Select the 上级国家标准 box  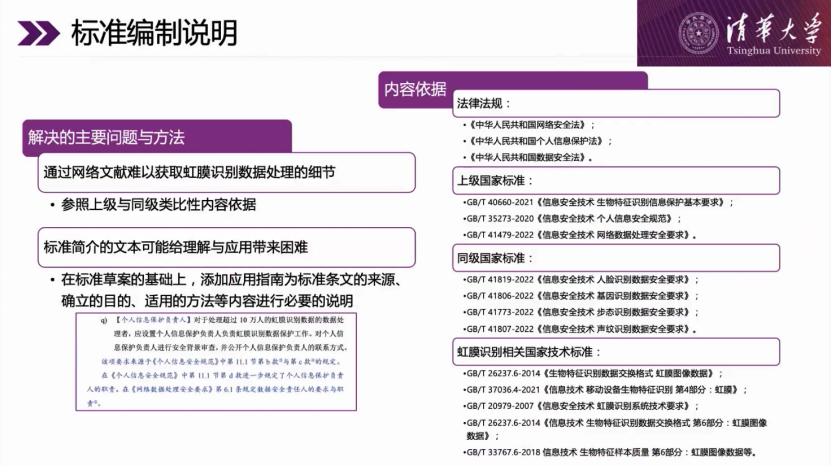pyautogui.click(x=616, y=181)
